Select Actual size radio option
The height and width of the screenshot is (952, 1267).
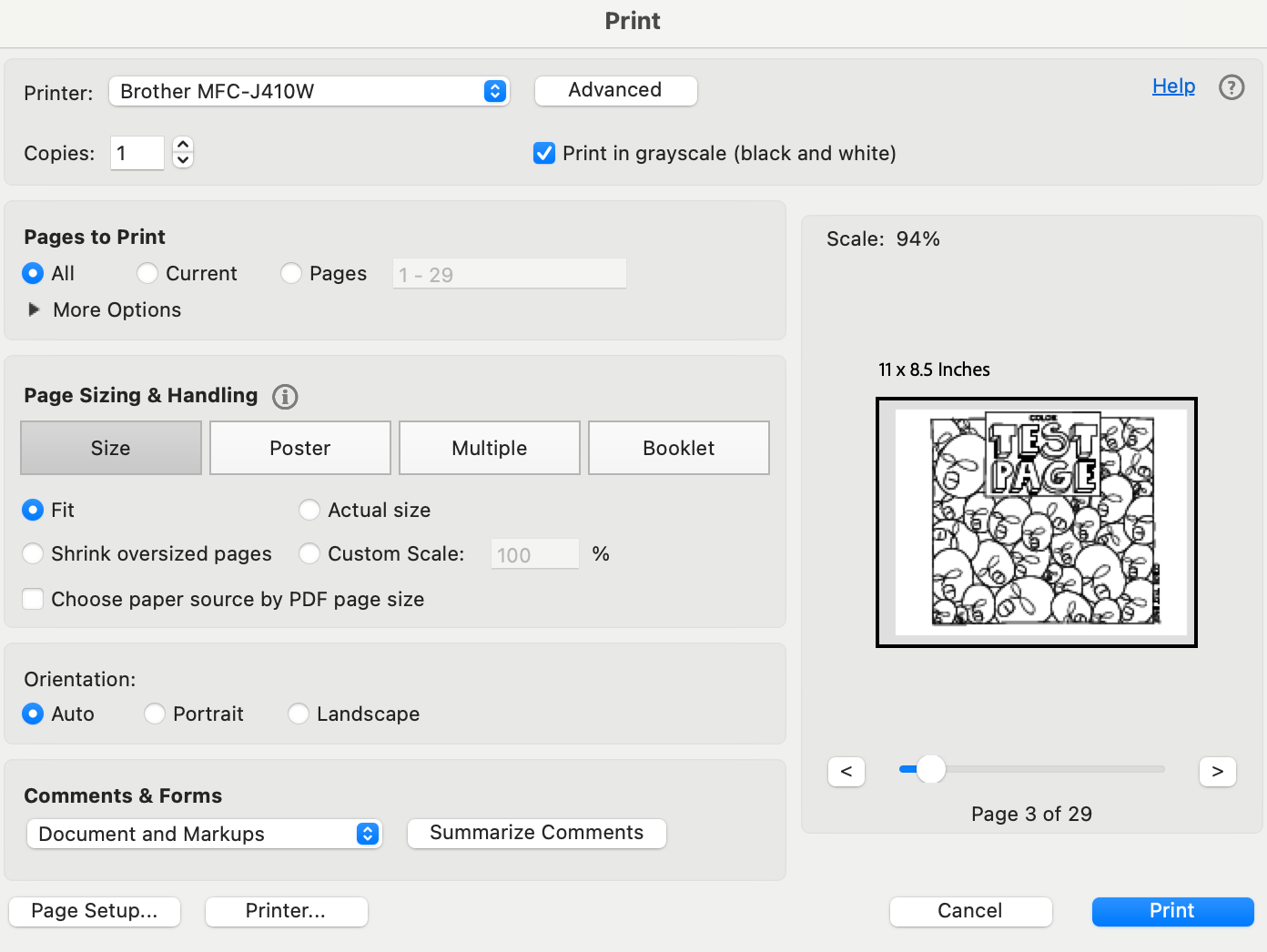(x=309, y=510)
